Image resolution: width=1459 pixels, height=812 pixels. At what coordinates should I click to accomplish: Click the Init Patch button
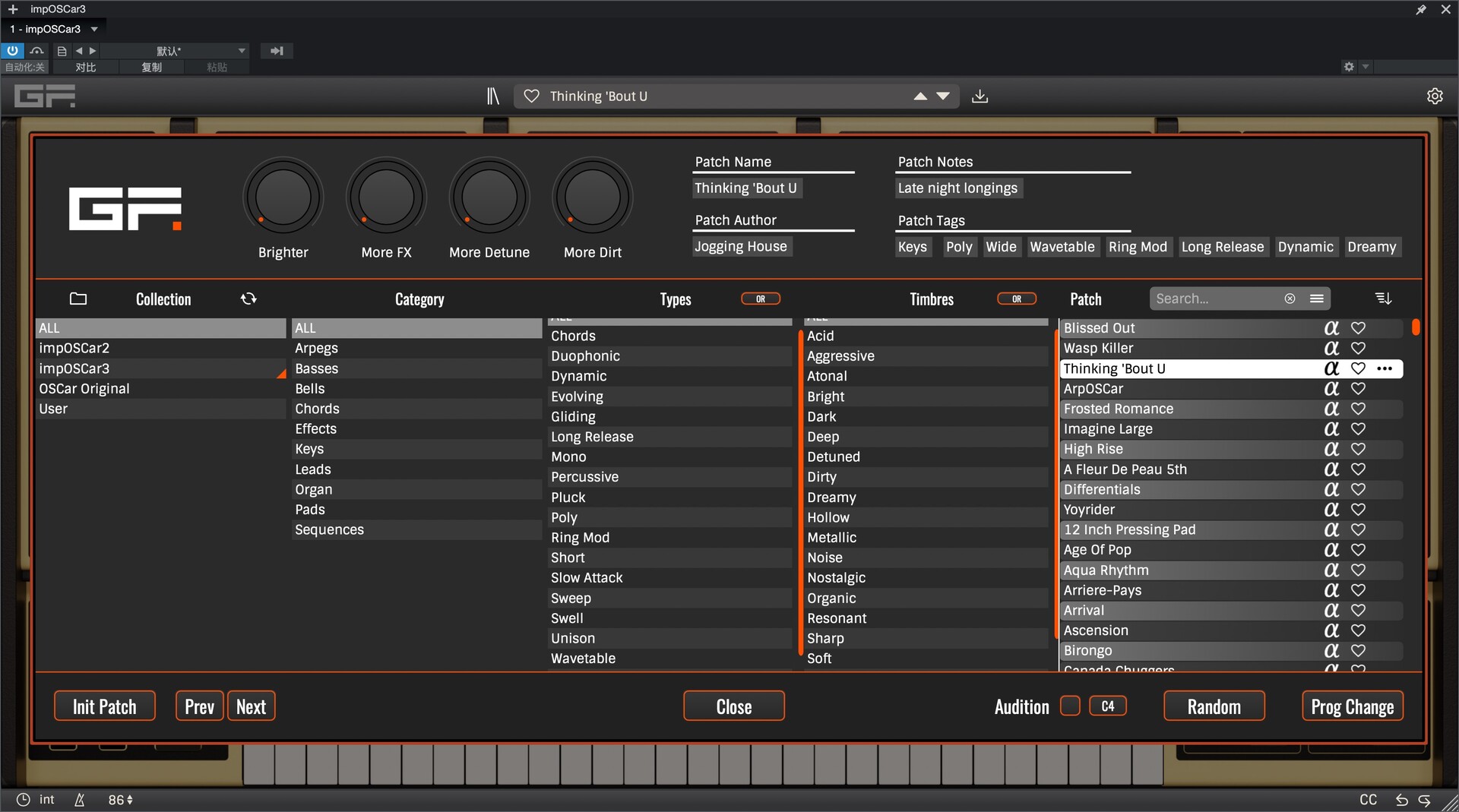(x=105, y=706)
